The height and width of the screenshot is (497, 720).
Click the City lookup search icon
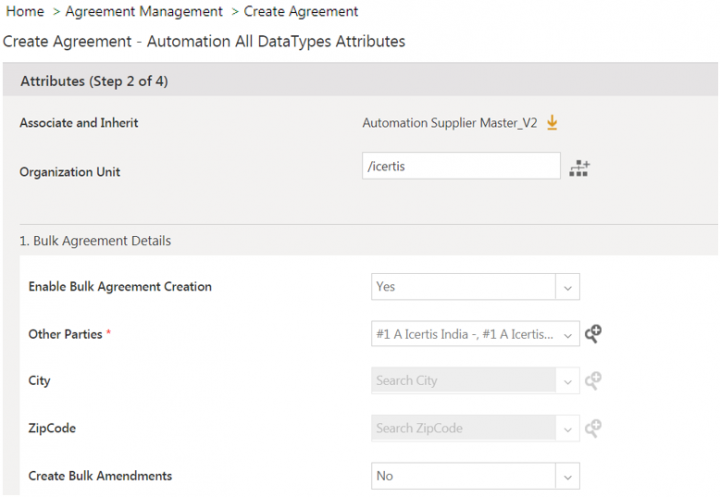pyautogui.click(x=593, y=381)
